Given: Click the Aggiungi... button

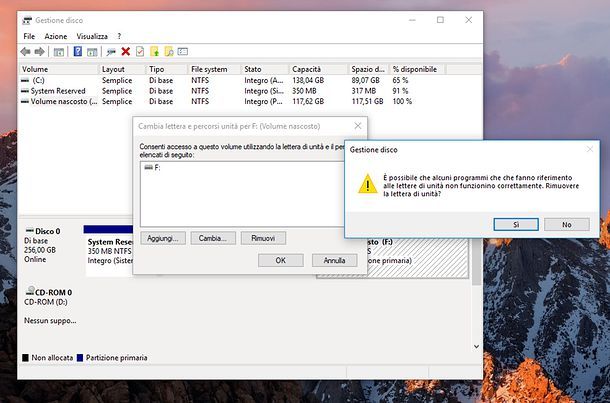Looking at the screenshot, I should point(163,238).
